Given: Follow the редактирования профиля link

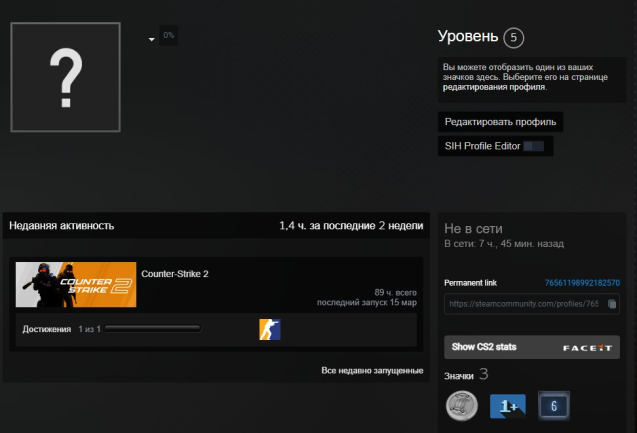Looking at the screenshot, I should pyautogui.click(x=494, y=87).
